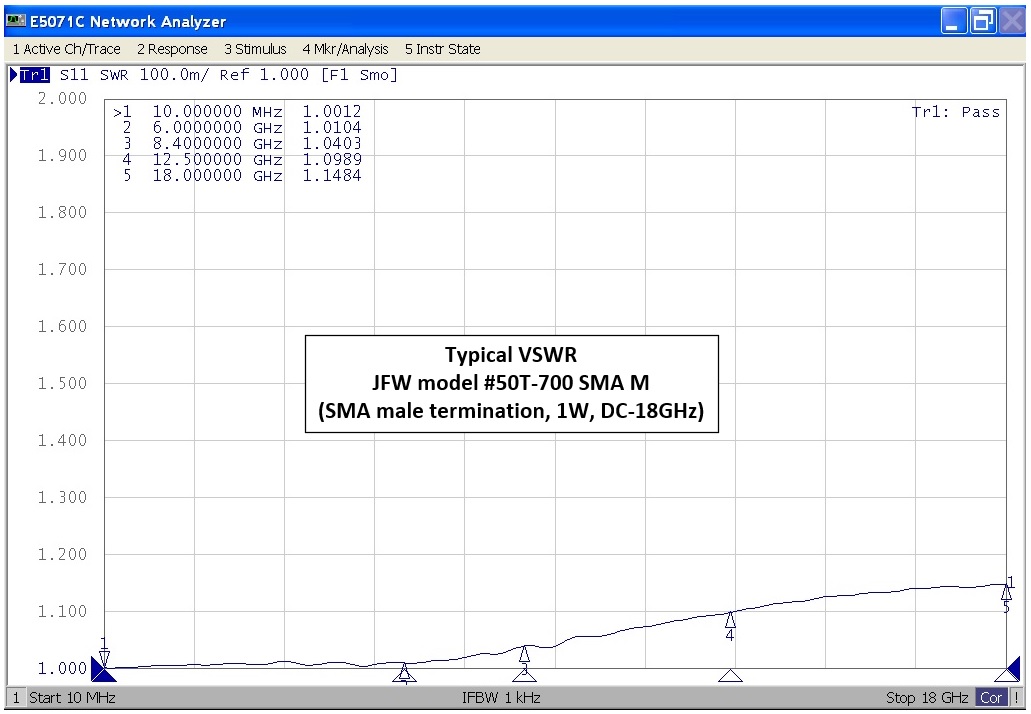
Task: Click the Ref 1.000 reference value
Action: [264, 75]
